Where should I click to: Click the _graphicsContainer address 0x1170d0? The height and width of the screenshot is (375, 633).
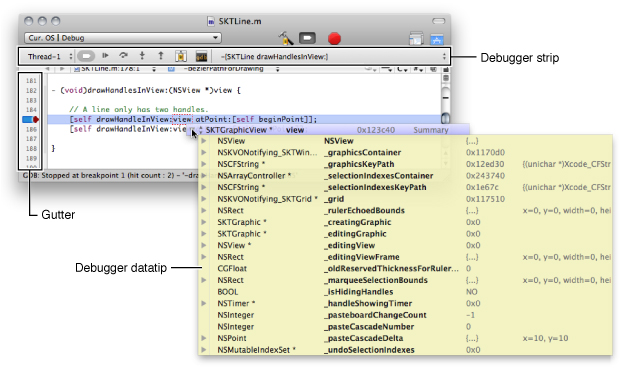tap(485, 153)
